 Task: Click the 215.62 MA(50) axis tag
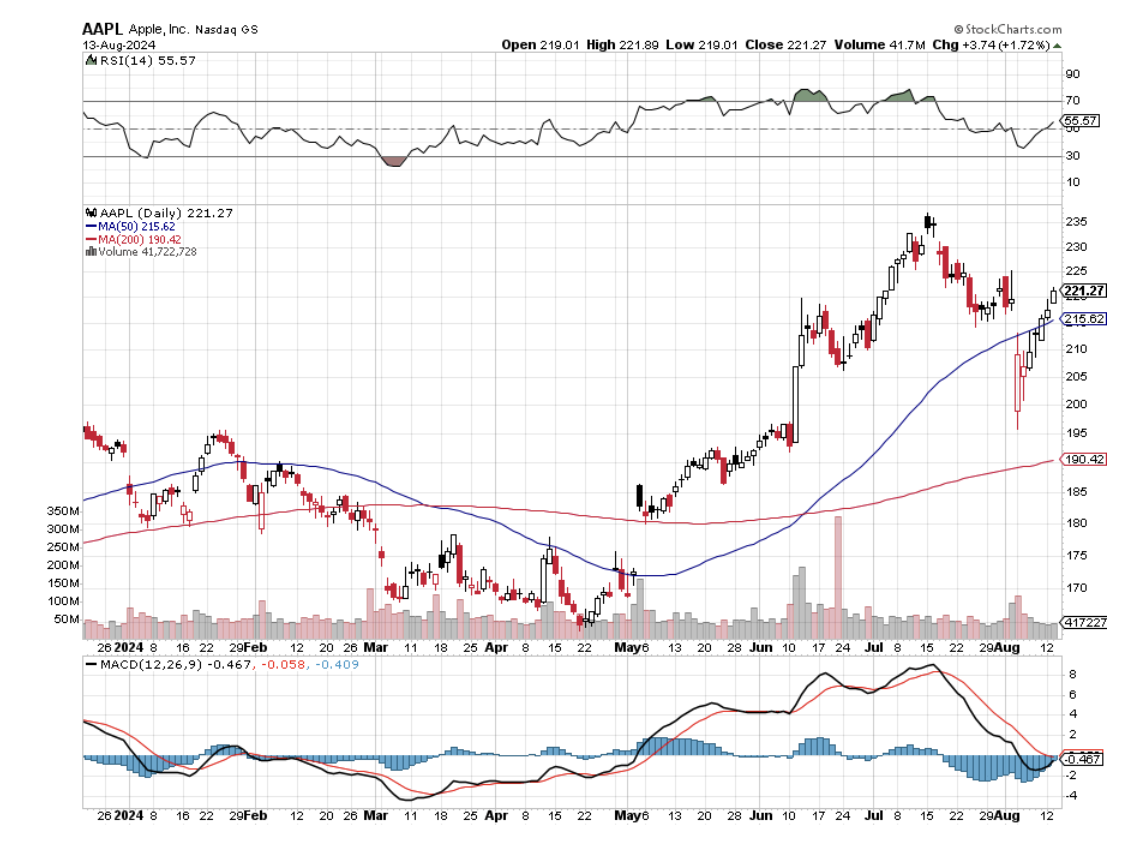coord(1086,318)
